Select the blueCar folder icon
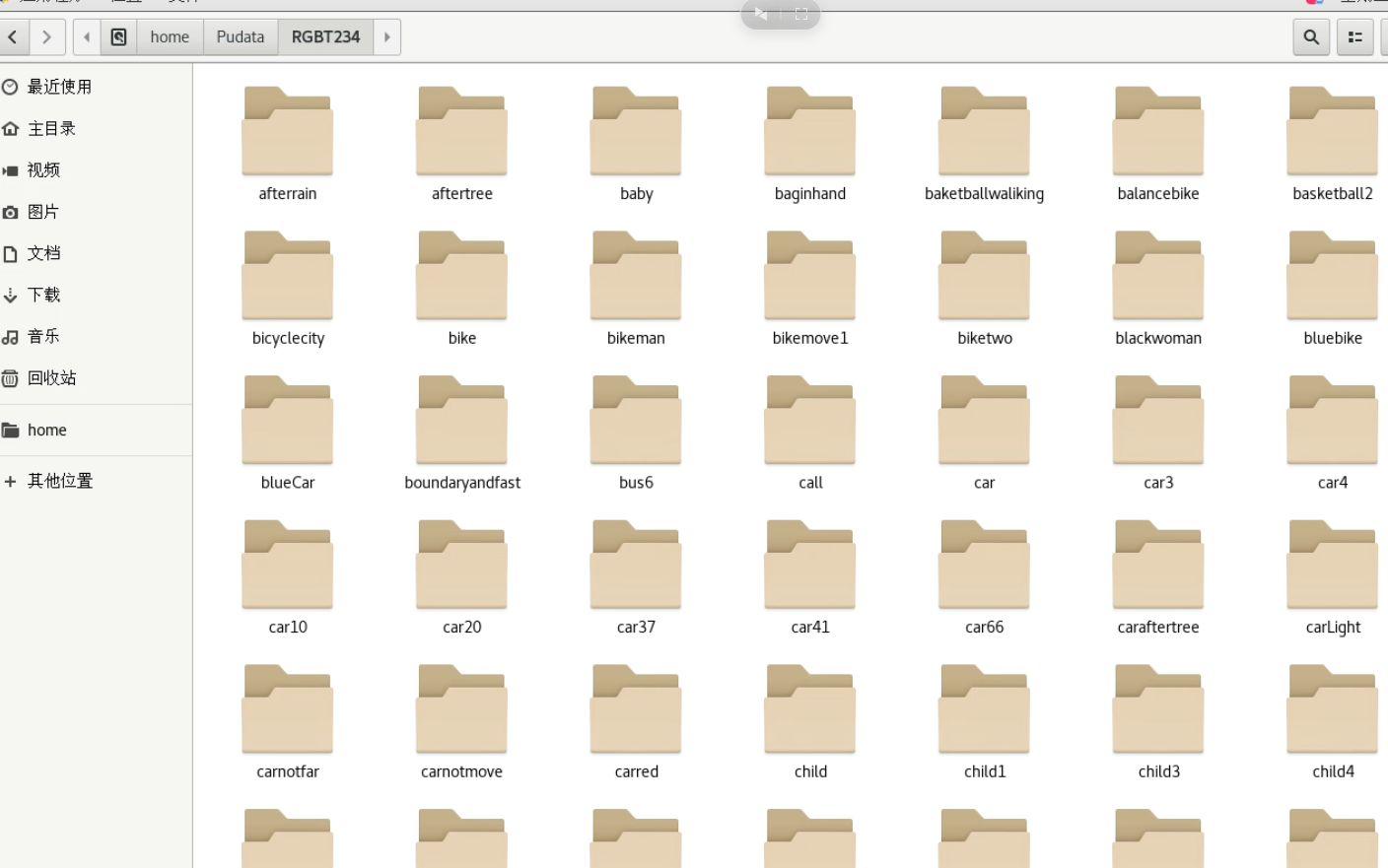The height and width of the screenshot is (868, 1388). [x=288, y=421]
